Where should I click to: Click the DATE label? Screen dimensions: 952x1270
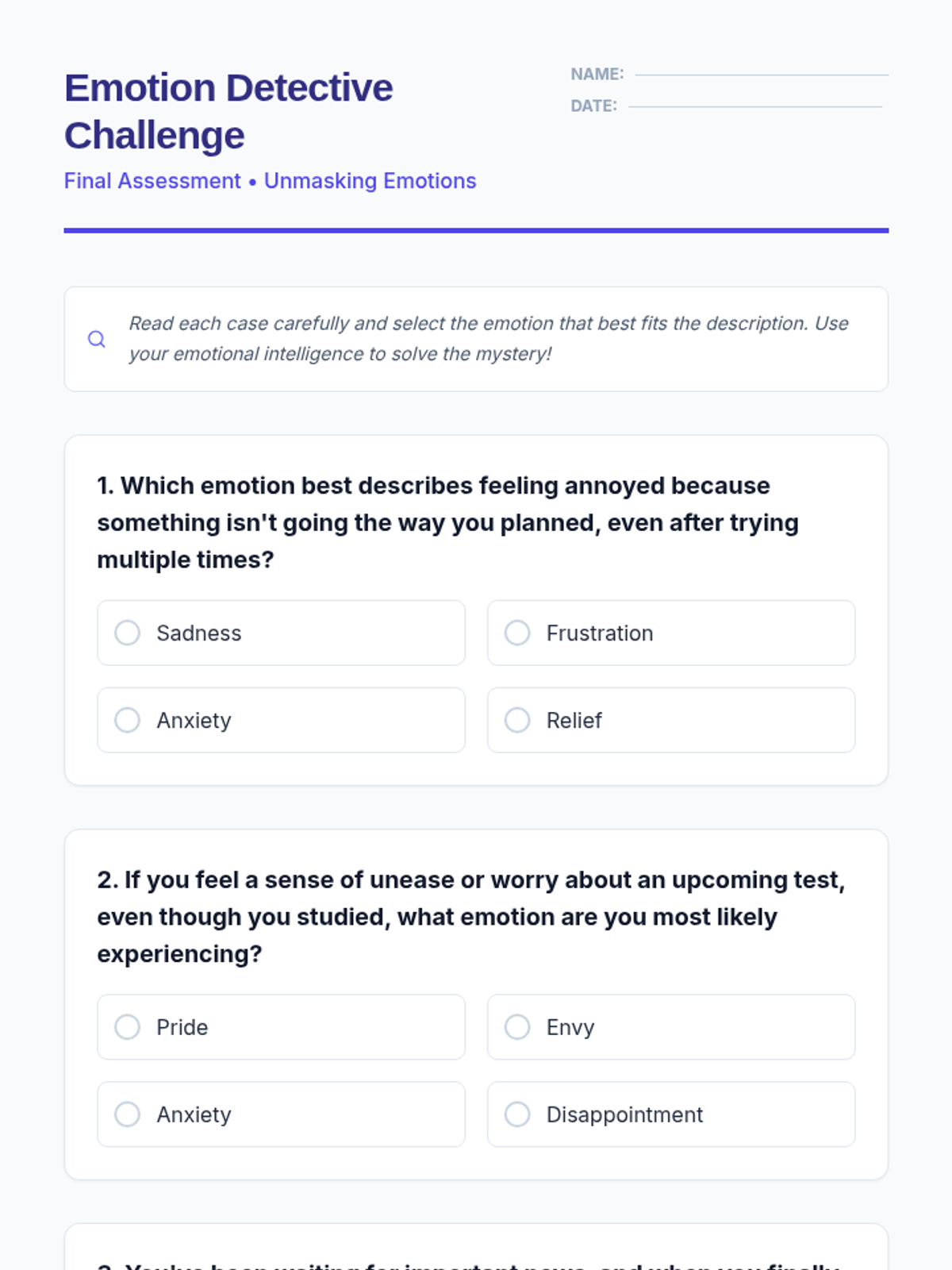point(593,106)
